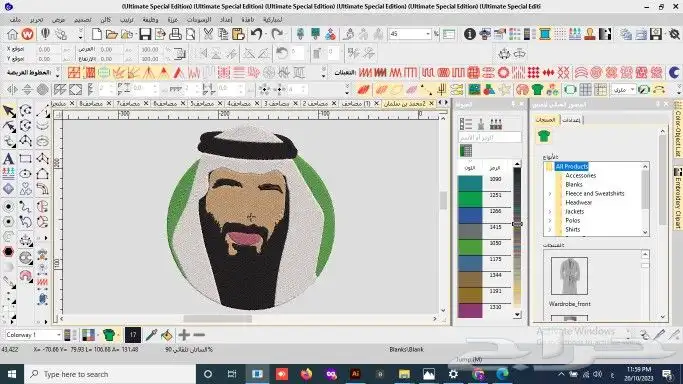Screen dimensions: 683x384
Task: Open the Color-Object List side tab
Action: [678, 131]
